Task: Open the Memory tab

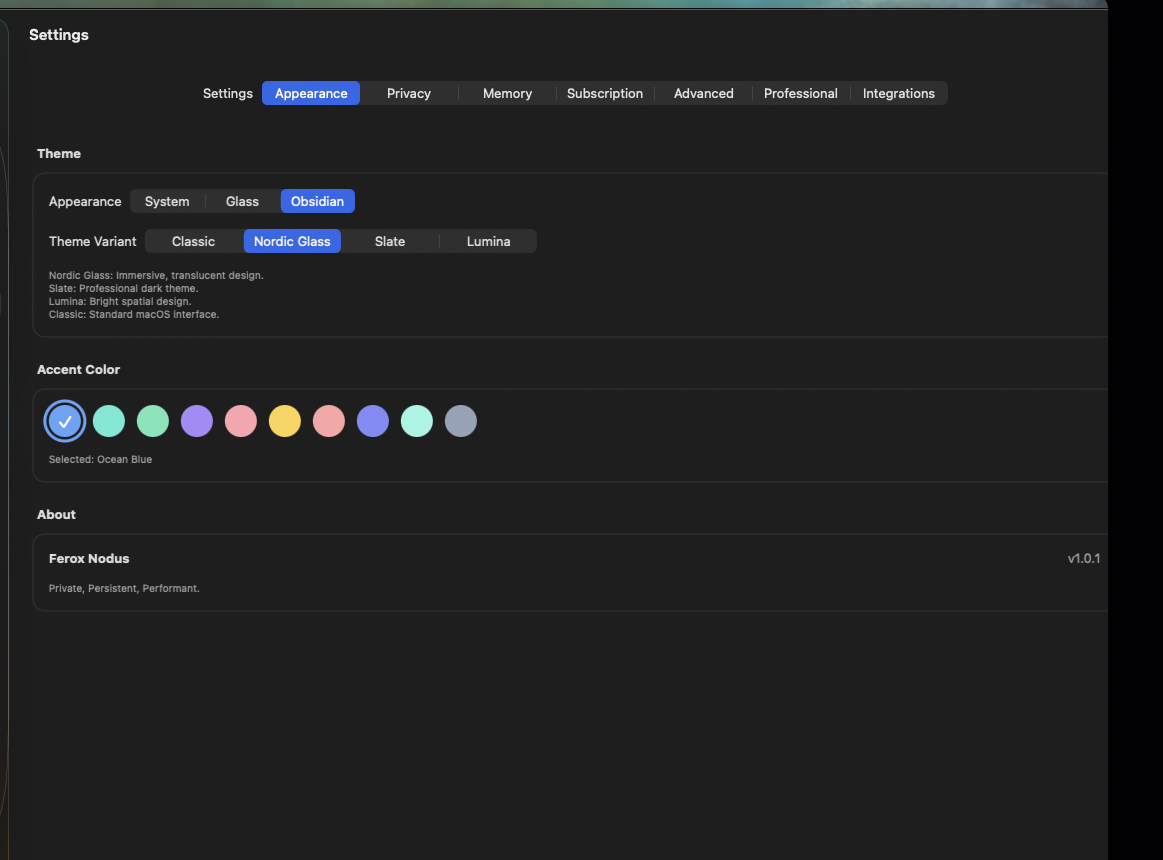Action: [x=506, y=93]
